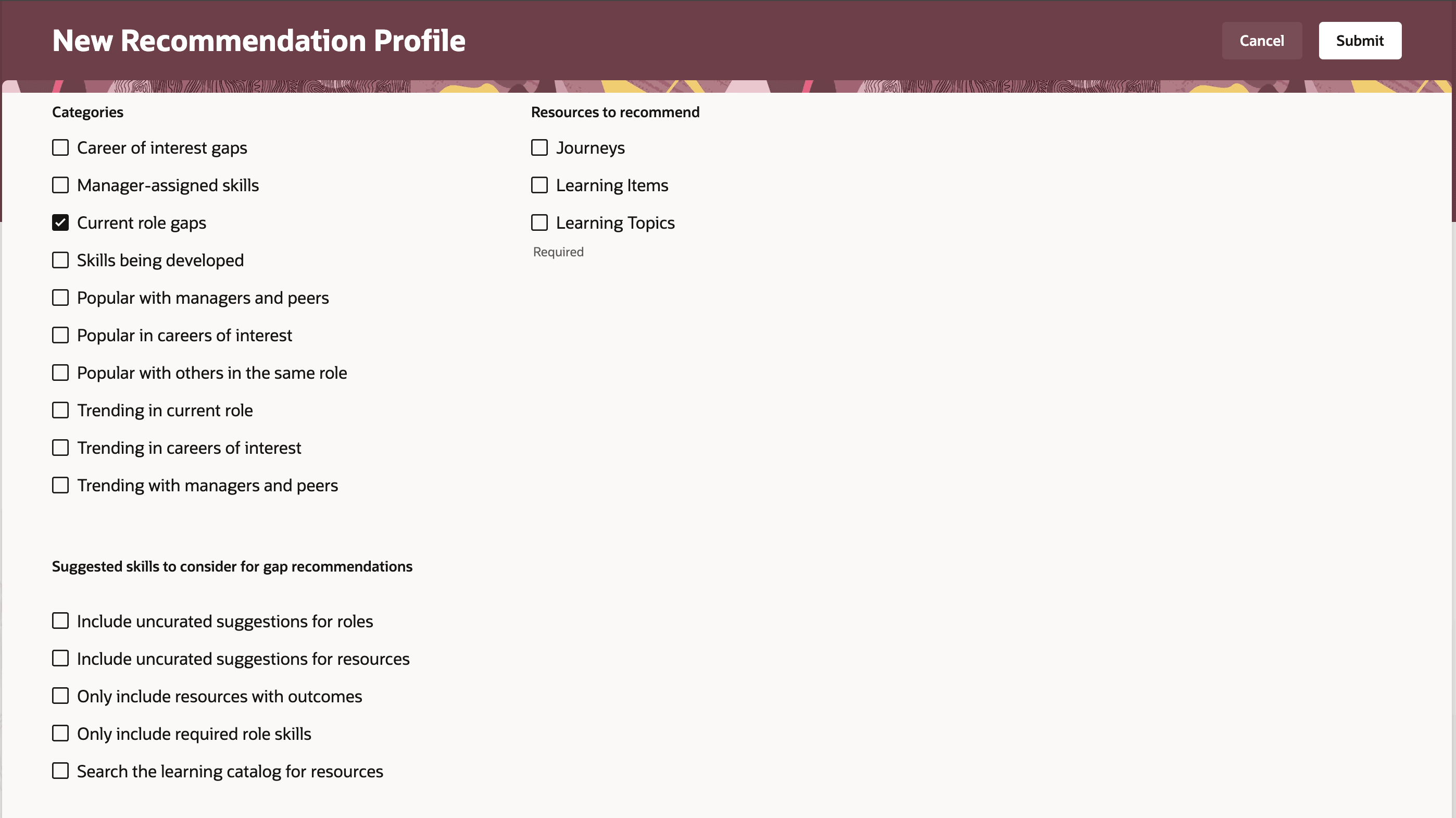Toggle Only include required role skills
1456x818 pixels.
click(60, 734)
